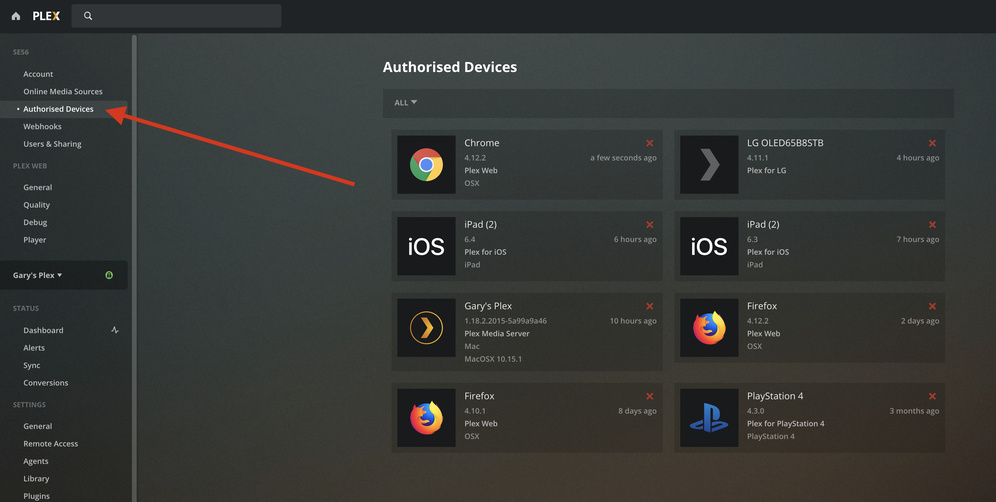996x502 pixels.
Task: Remove the Gary's Plex server device
Action: [x=650, y=306]
